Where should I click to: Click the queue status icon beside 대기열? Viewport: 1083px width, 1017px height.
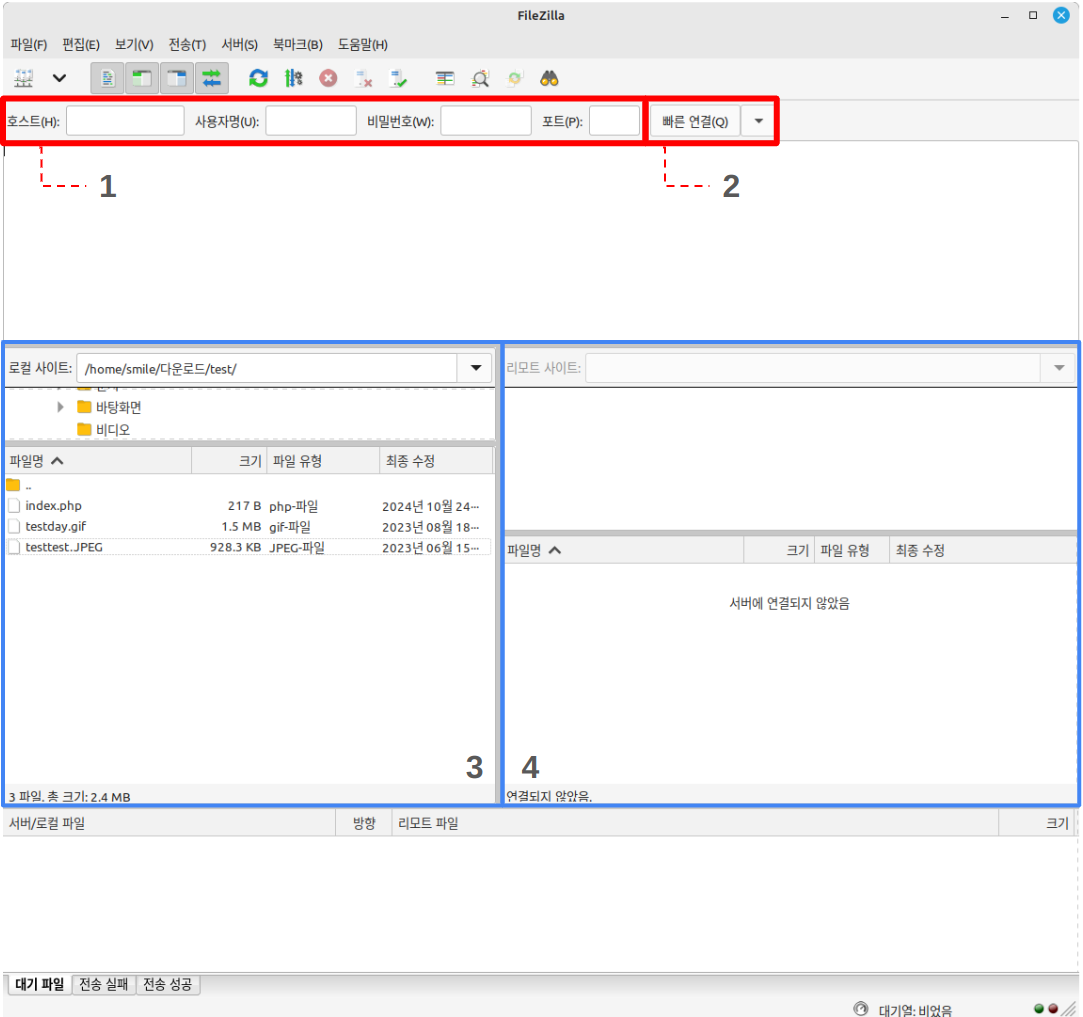(x=861, y=1009)
